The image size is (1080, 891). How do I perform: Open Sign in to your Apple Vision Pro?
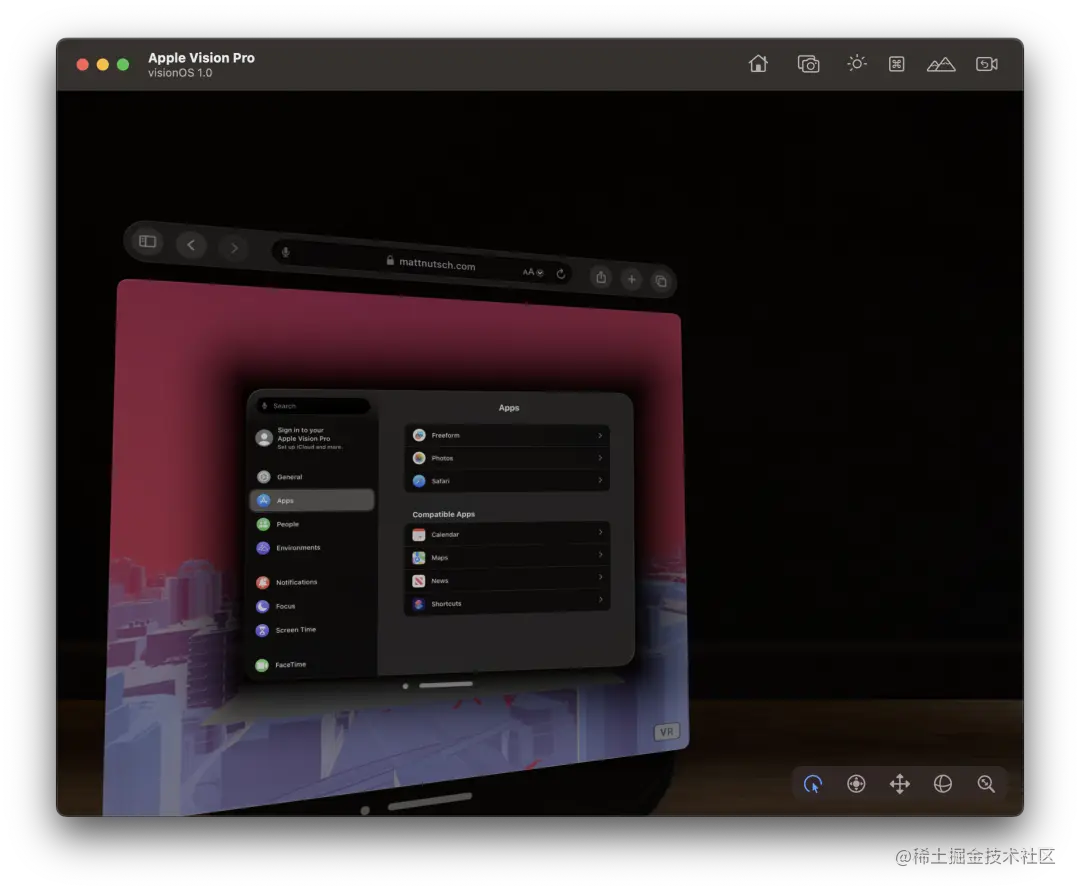[313, 438]
